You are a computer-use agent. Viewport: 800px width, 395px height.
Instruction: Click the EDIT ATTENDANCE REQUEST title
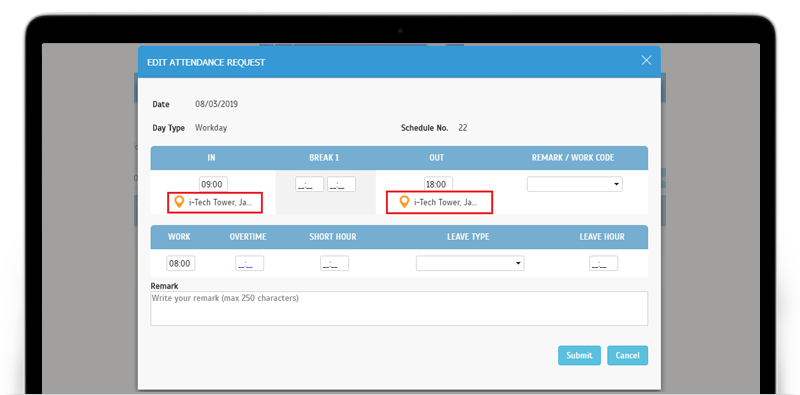coord(206,62)
